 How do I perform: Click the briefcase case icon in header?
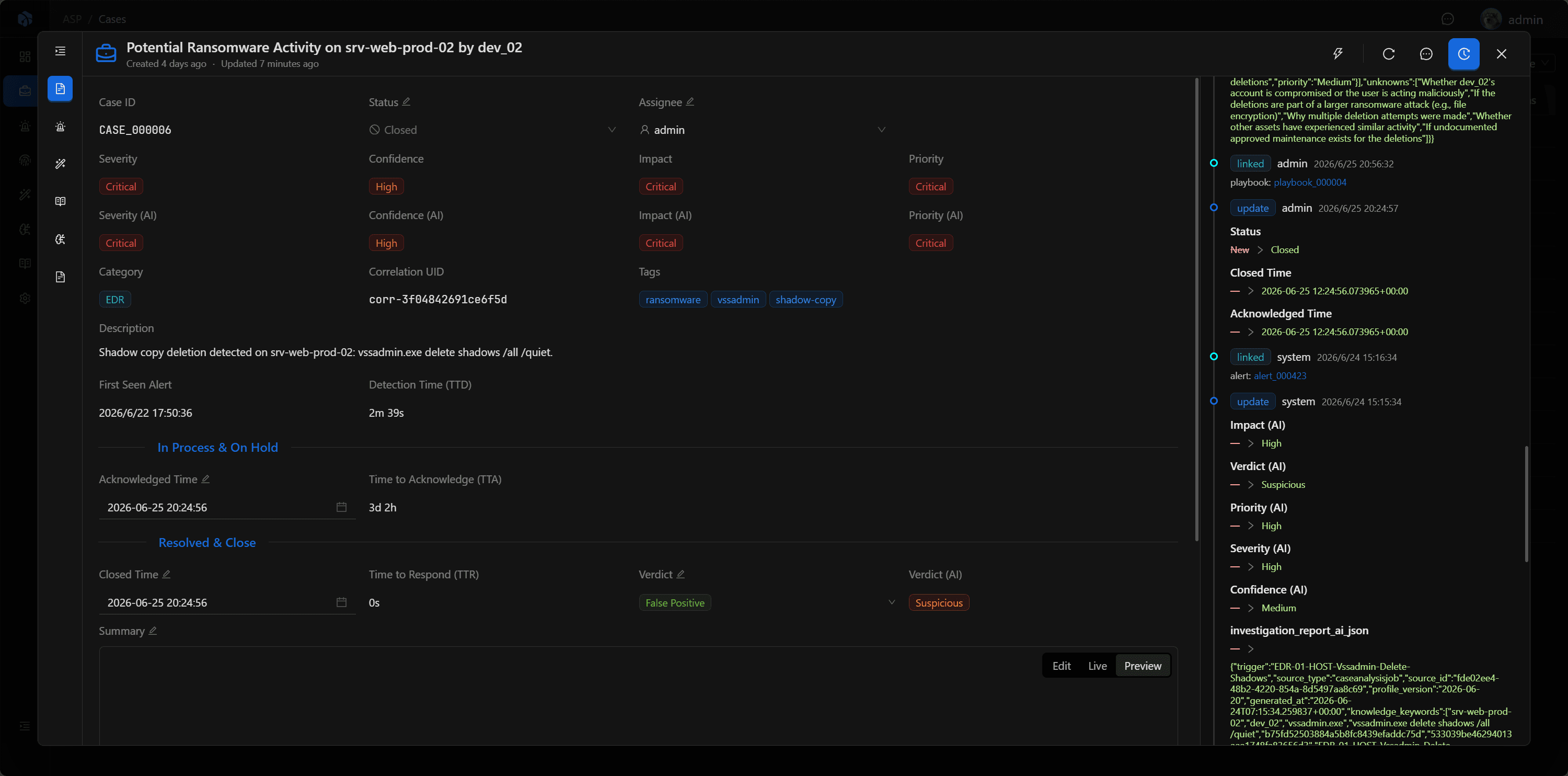click(106, 54)
